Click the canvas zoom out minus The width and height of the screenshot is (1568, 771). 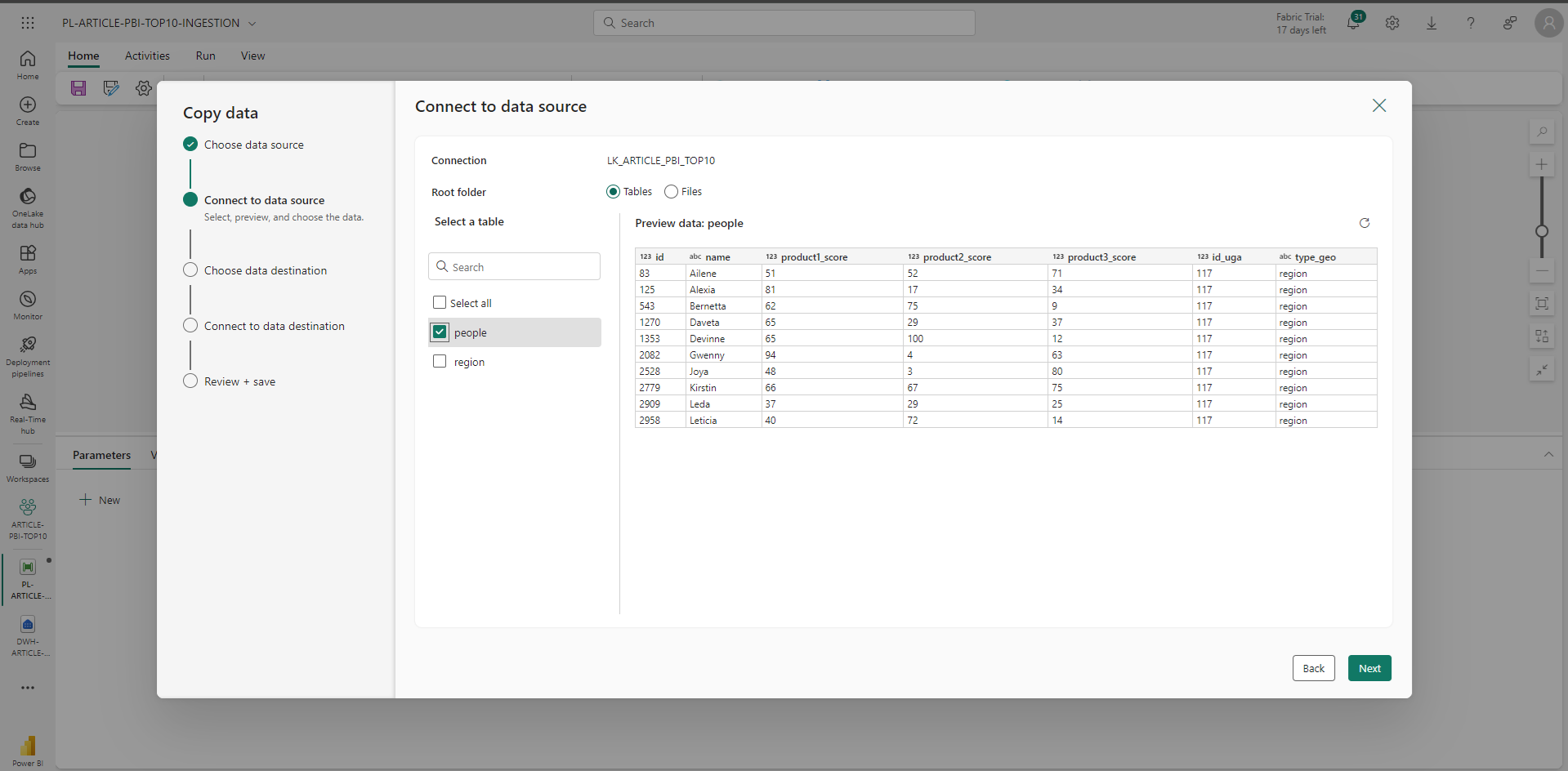point(1542,270)
